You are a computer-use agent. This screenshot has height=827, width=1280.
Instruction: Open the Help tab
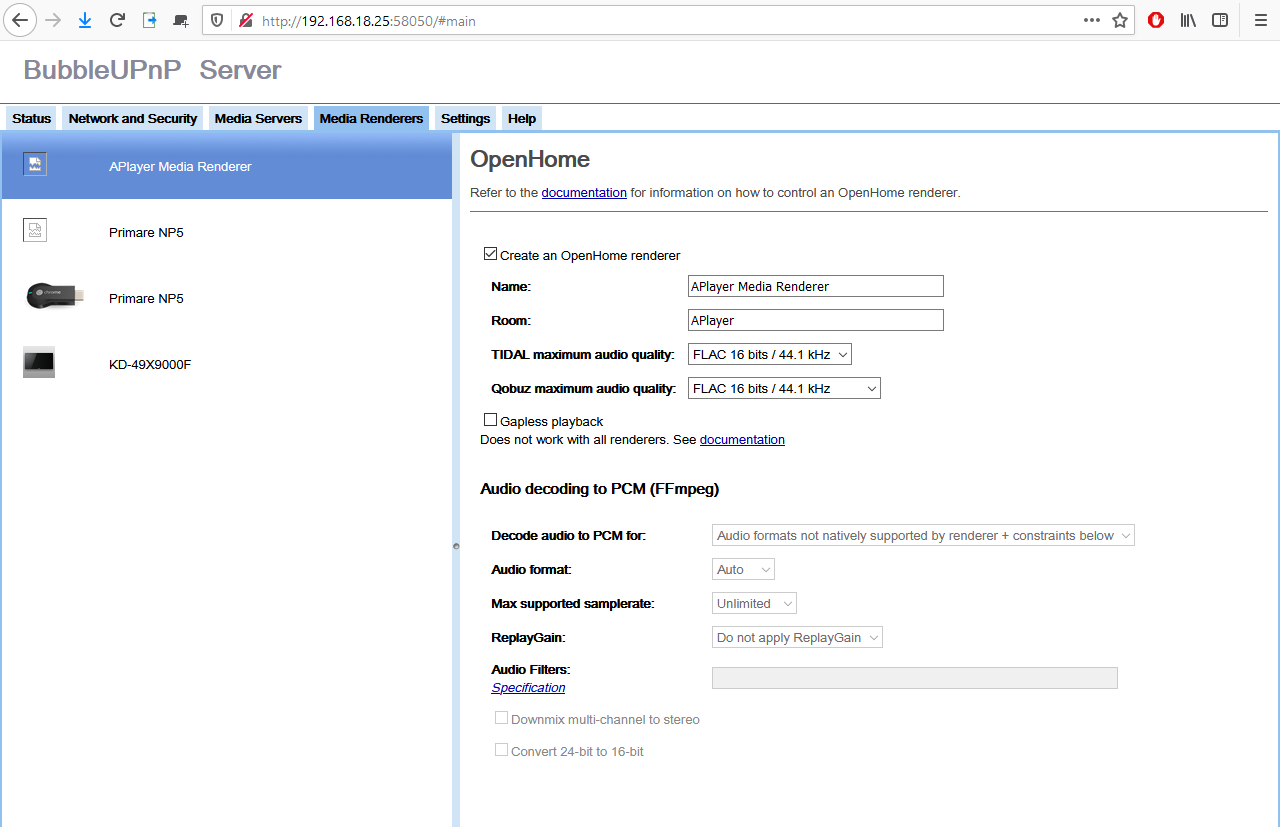click(522, 118)
